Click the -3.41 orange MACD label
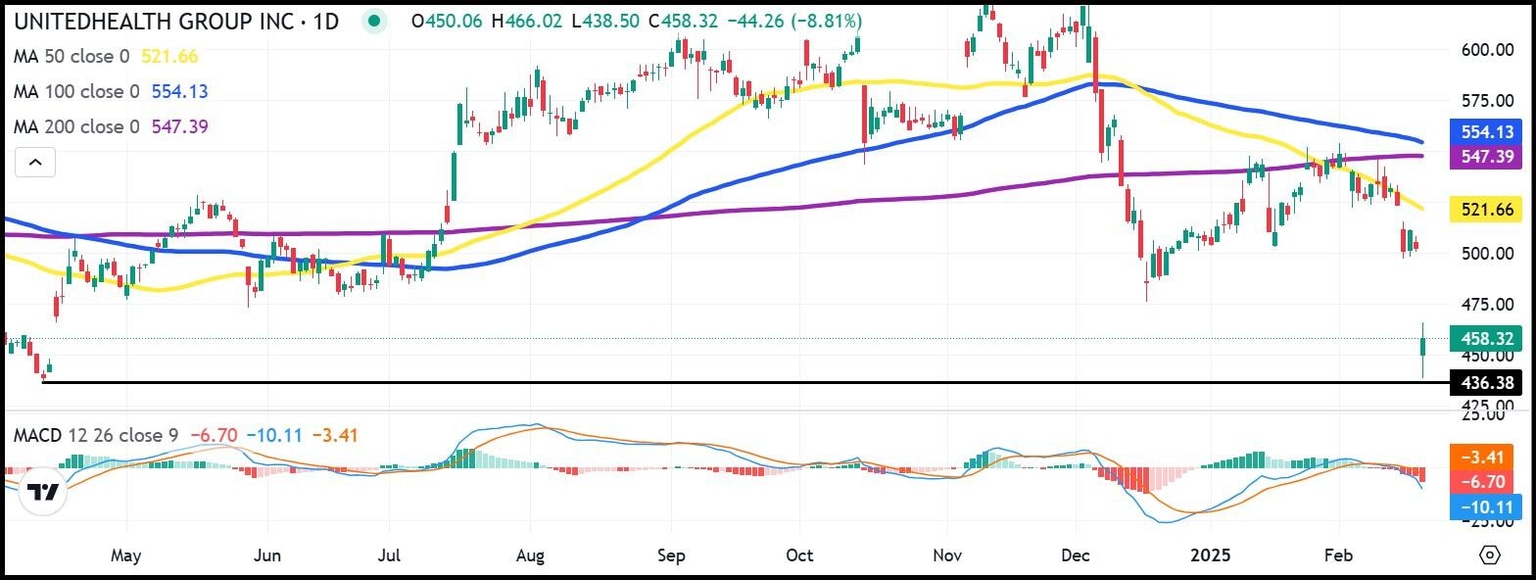 click(1485, 459)
